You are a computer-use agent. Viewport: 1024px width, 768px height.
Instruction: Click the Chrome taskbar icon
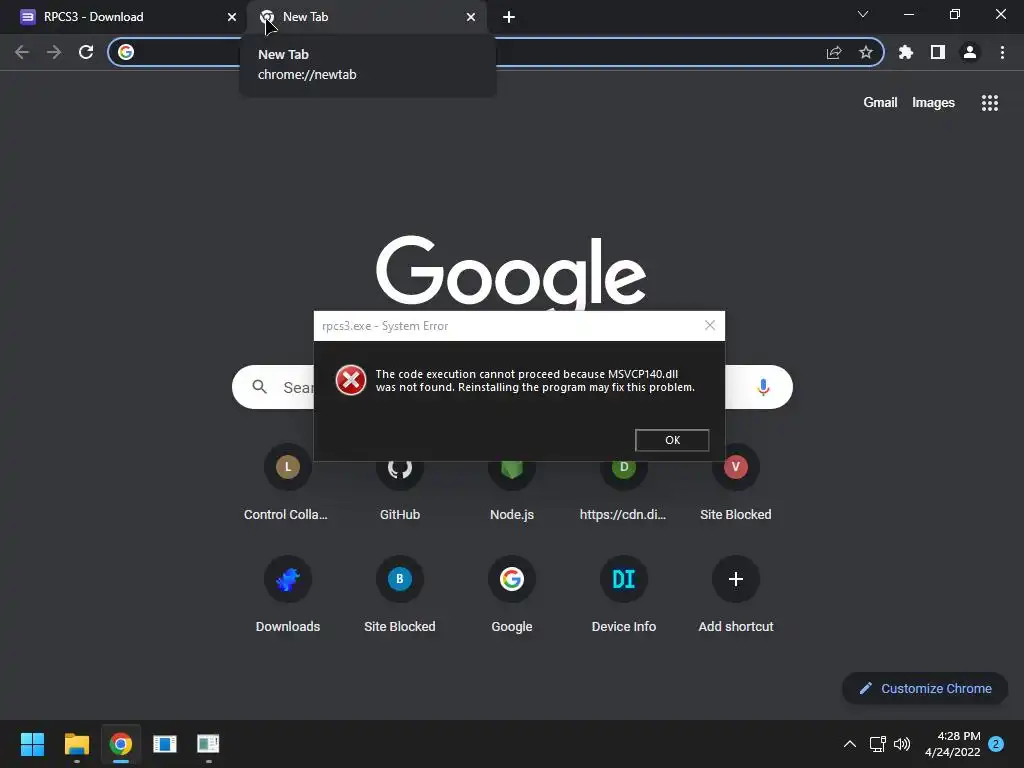121,744
